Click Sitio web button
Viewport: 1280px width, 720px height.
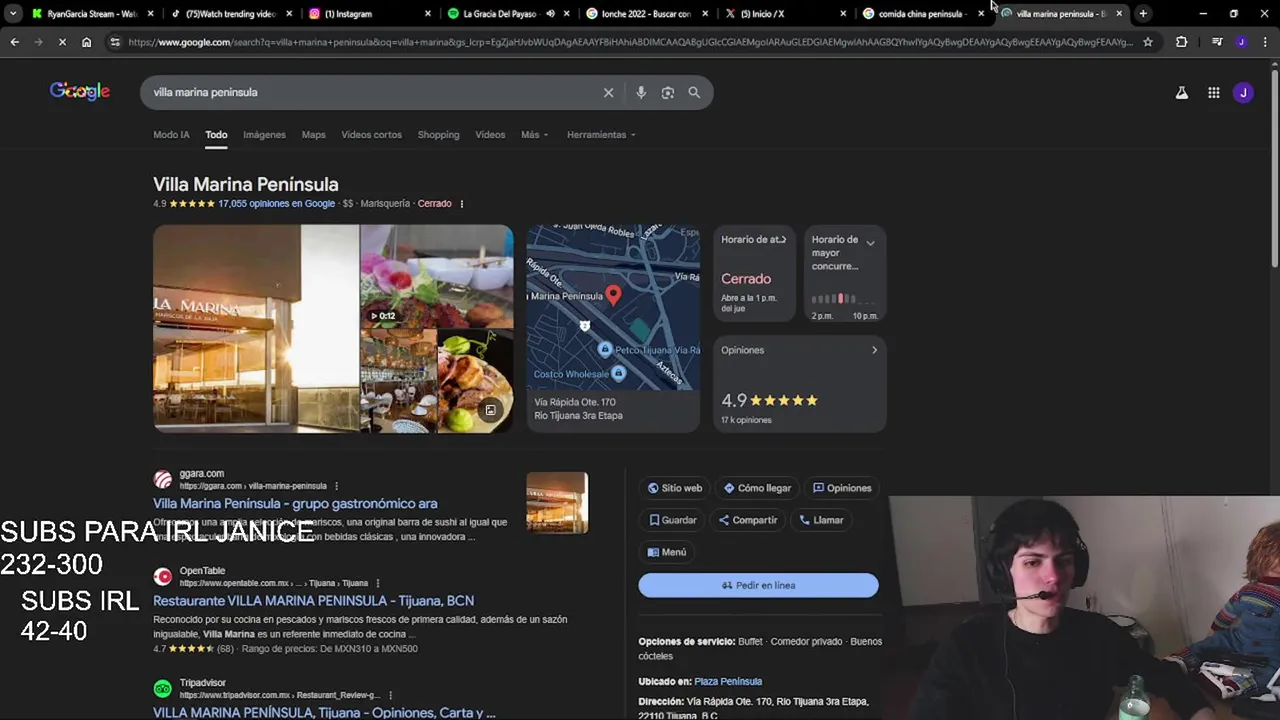[x=675, y=488]
